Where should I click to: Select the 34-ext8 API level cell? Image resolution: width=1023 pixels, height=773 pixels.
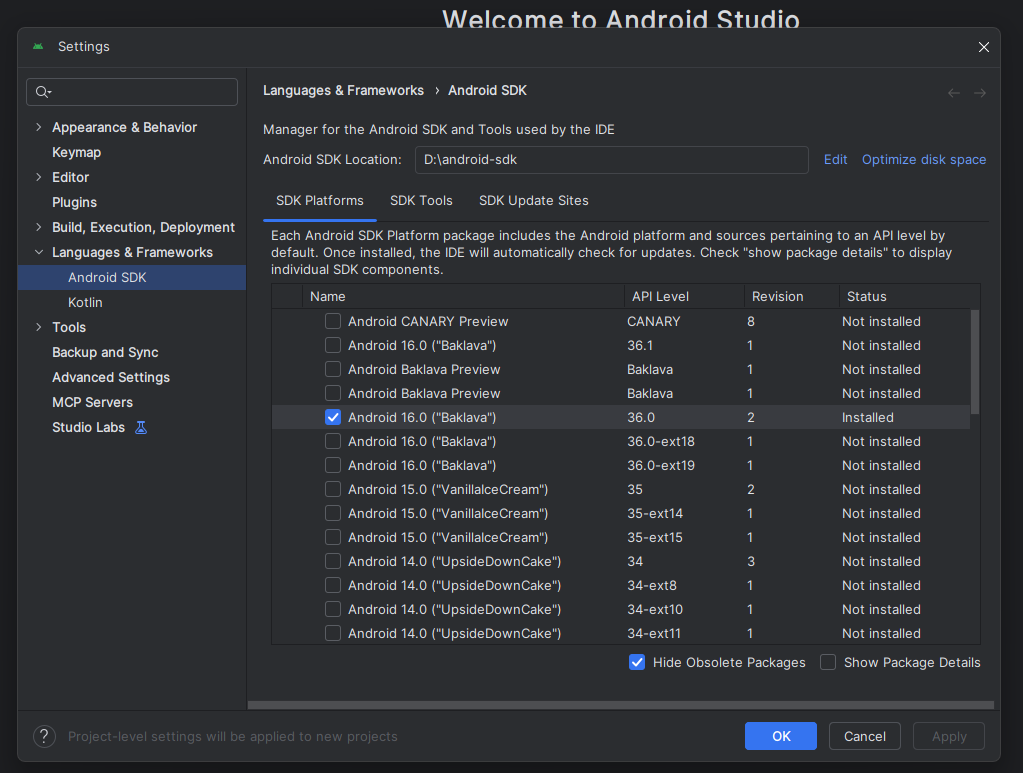(652, 585)
